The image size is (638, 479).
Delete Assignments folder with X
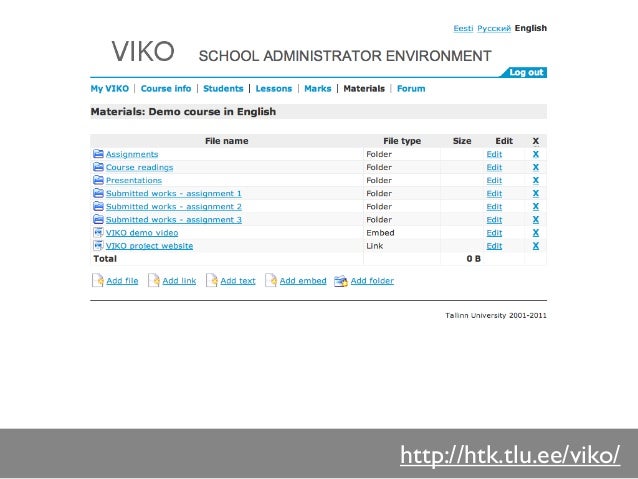click(535, 154)
